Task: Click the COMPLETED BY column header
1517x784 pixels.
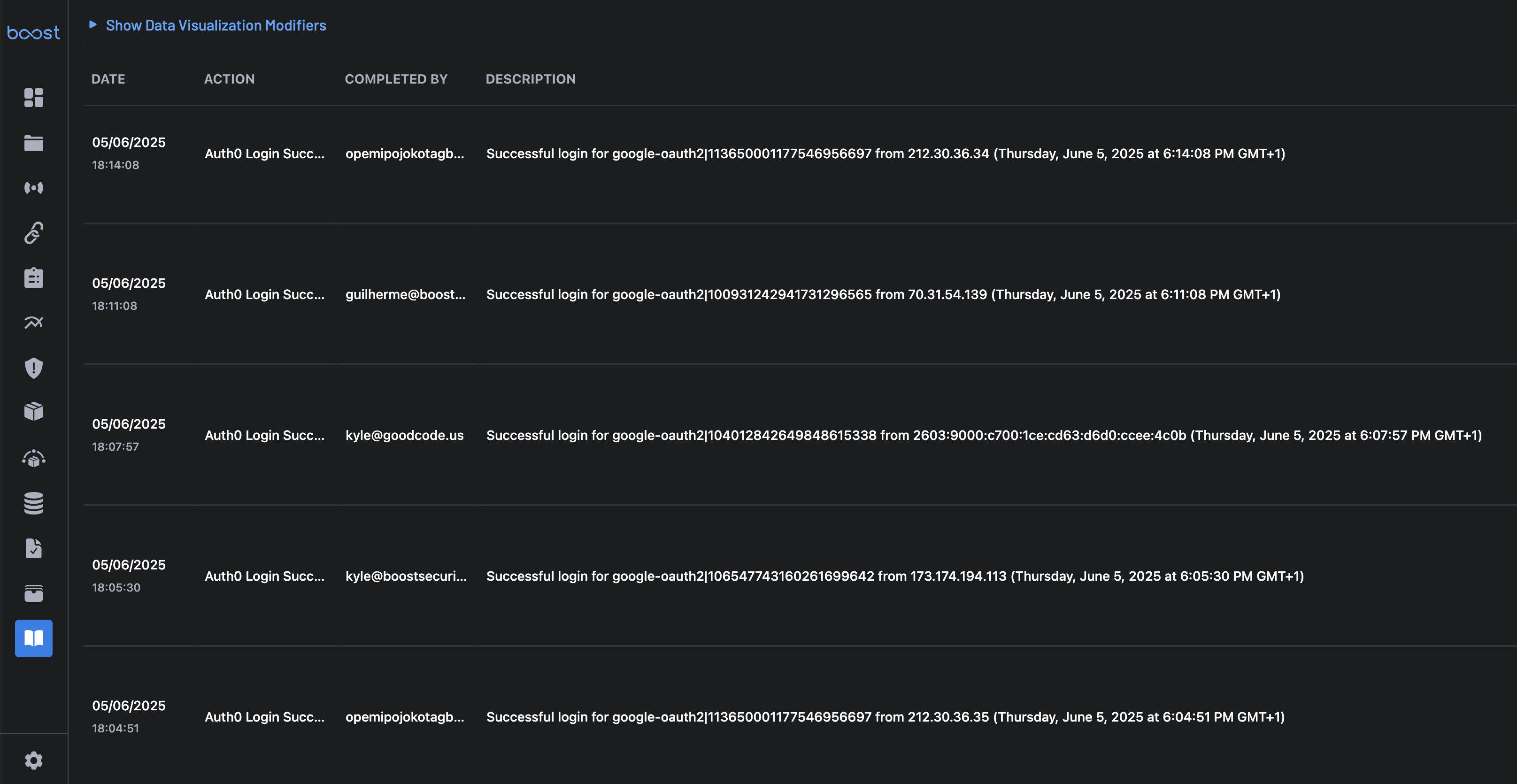Action: pos(396,79)
